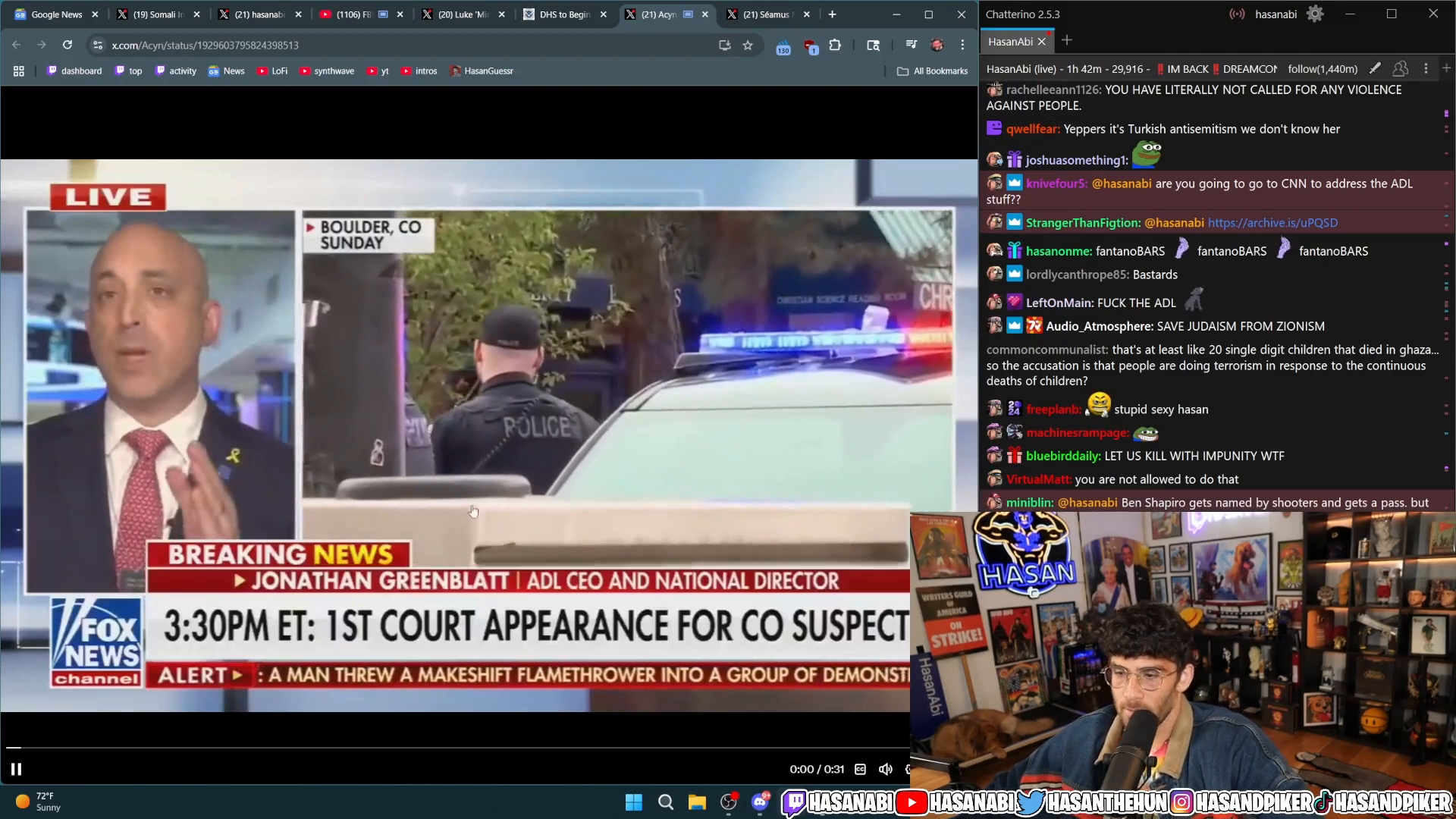Reload the current page
The image size is (1456, 819).
67,45
